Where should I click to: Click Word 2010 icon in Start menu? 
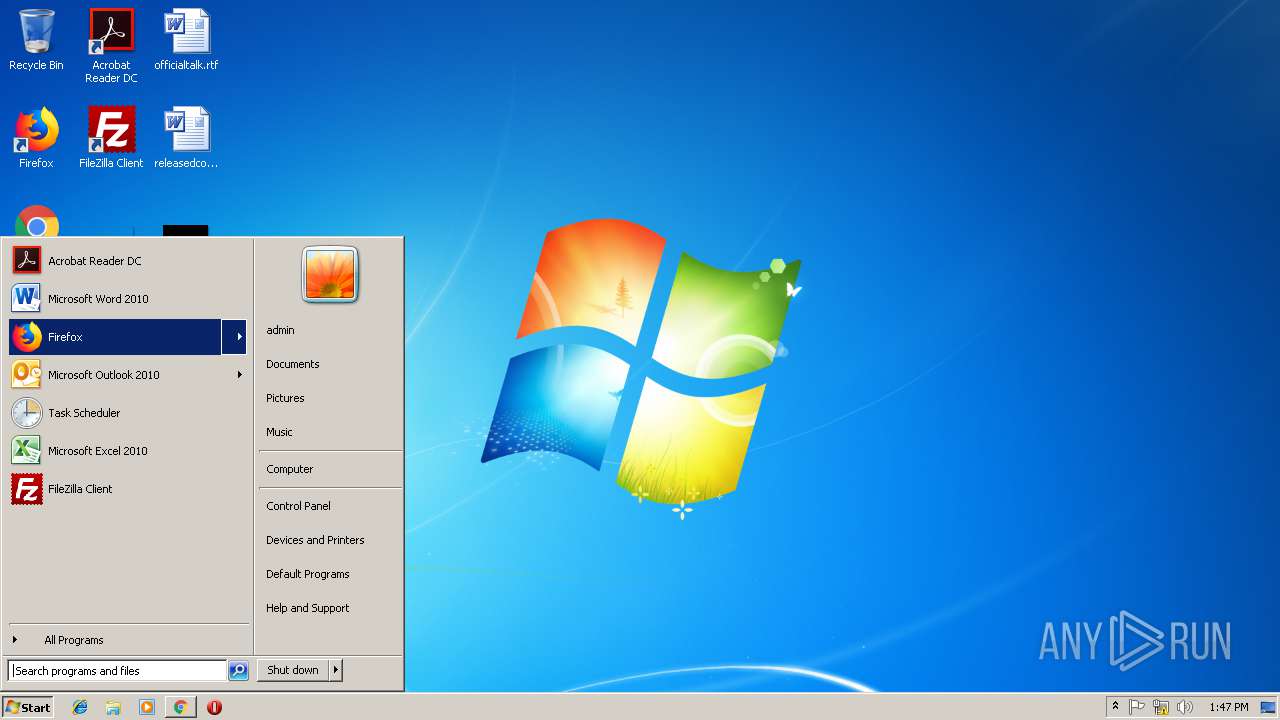27,299
